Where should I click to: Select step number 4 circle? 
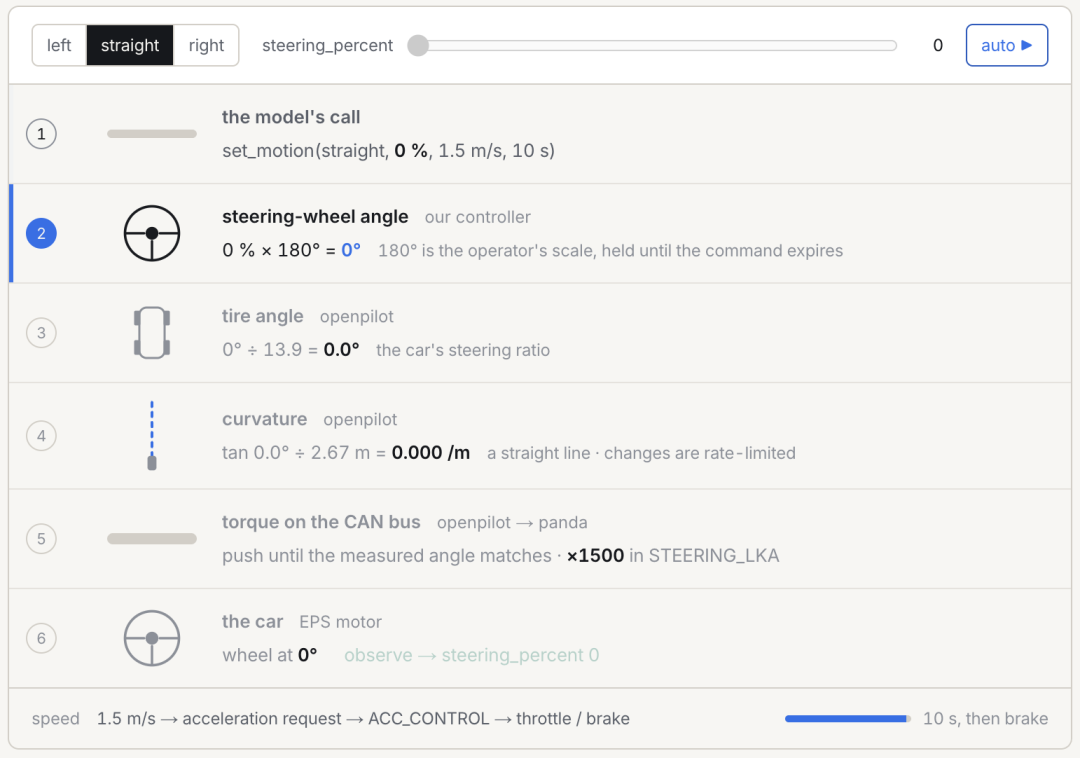[x=41, y=436]
